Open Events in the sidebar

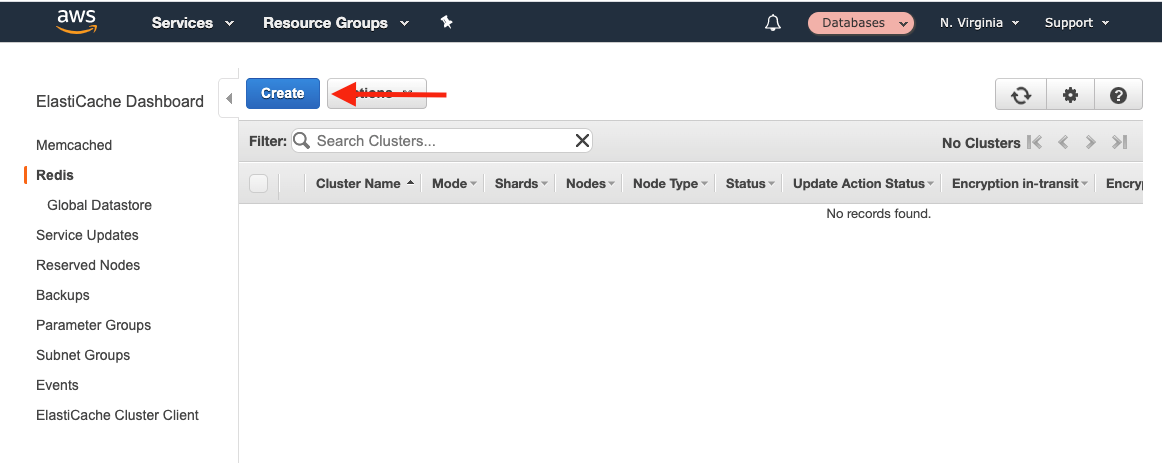tap(57, 385)
